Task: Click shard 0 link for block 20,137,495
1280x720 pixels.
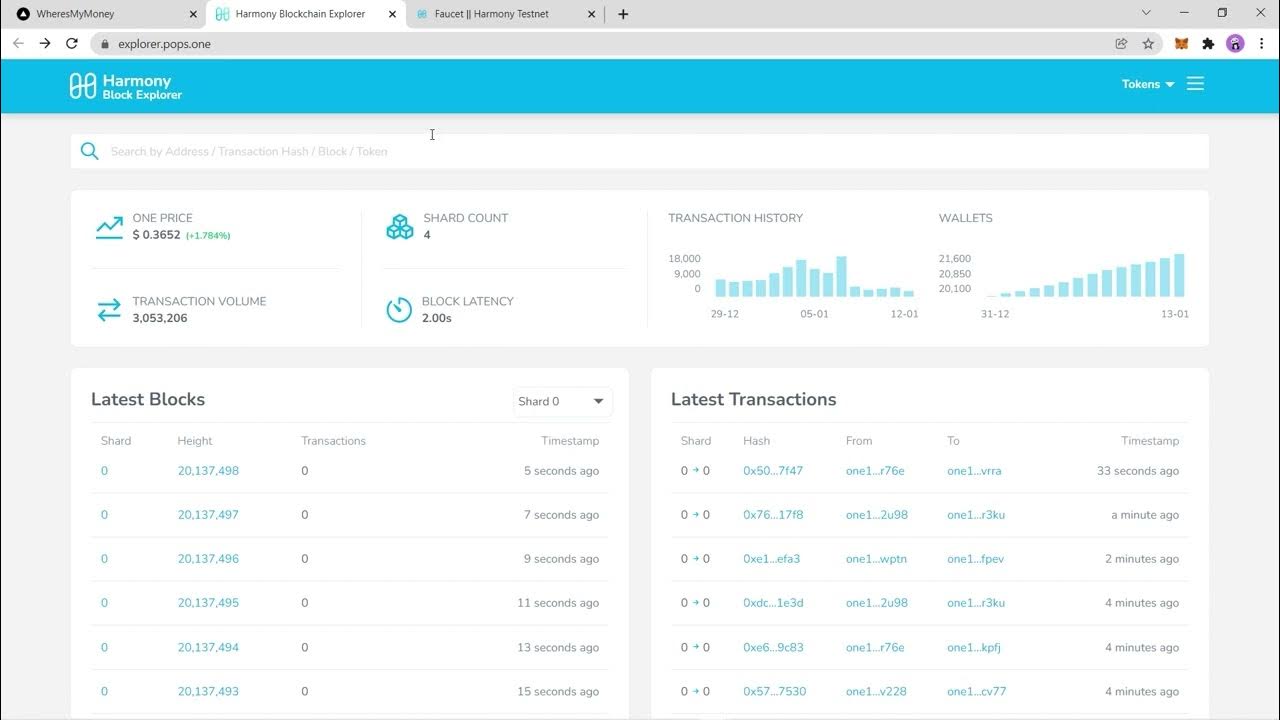Action: coord(104,603)
